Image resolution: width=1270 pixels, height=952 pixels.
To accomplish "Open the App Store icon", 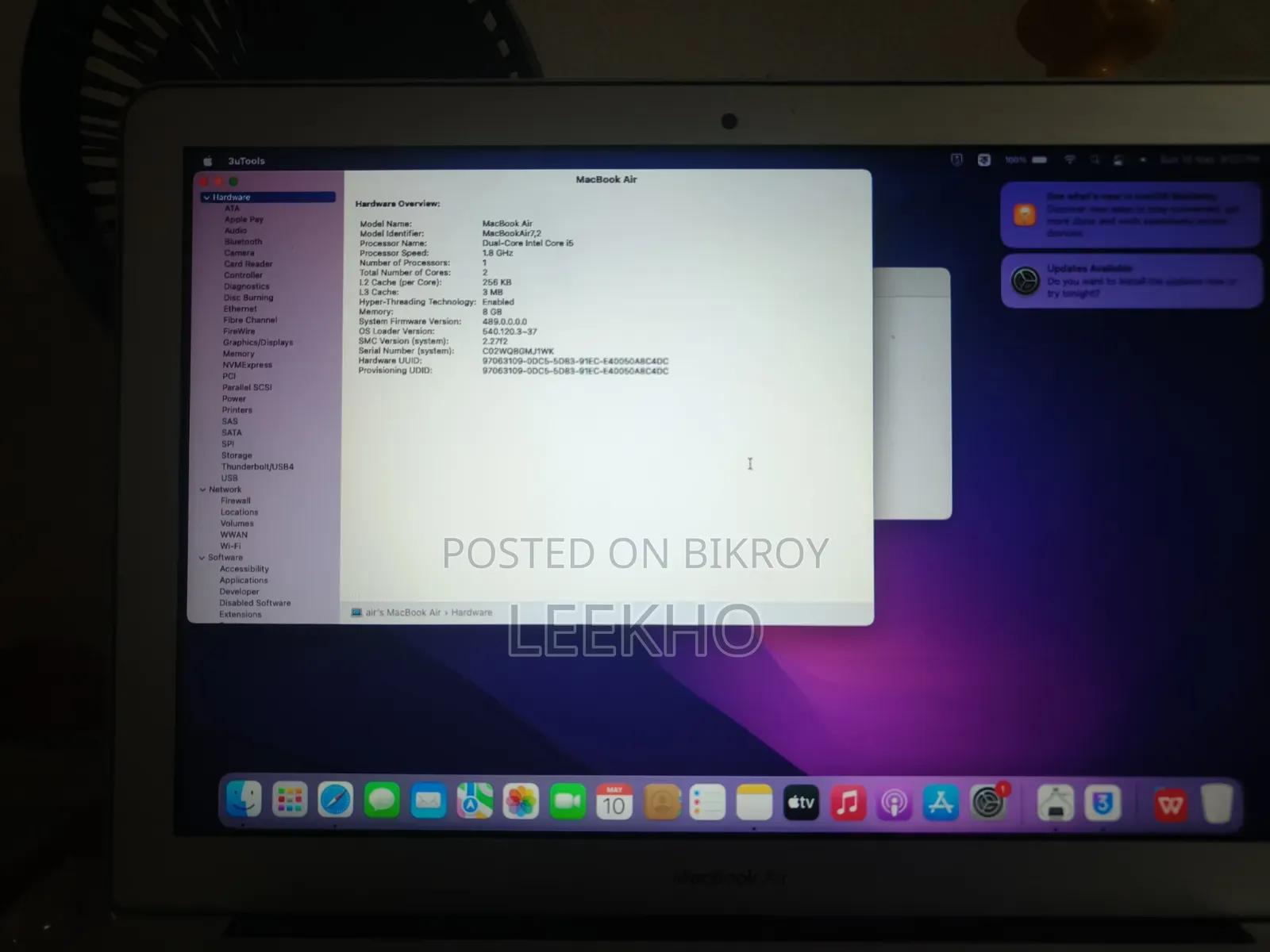I will click(941, 804).
